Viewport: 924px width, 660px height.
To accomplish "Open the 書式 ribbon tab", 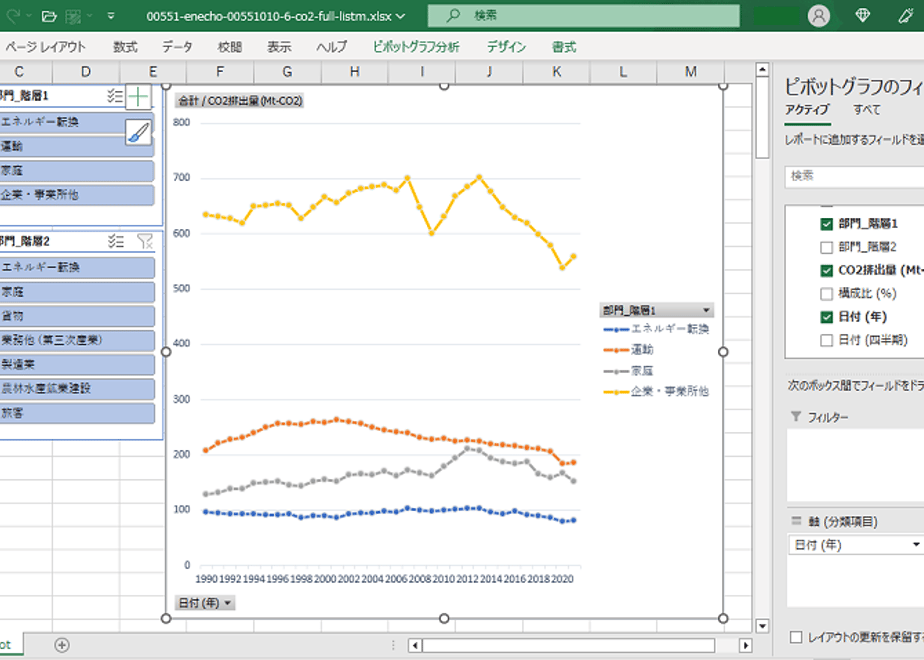I will (563, 47).
